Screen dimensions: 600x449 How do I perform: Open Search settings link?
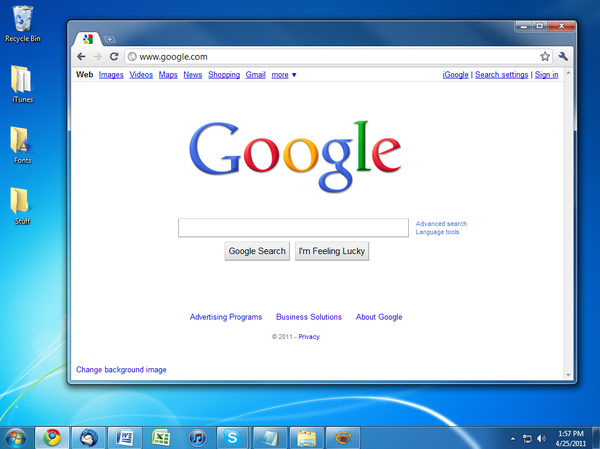tap(501, 75)
